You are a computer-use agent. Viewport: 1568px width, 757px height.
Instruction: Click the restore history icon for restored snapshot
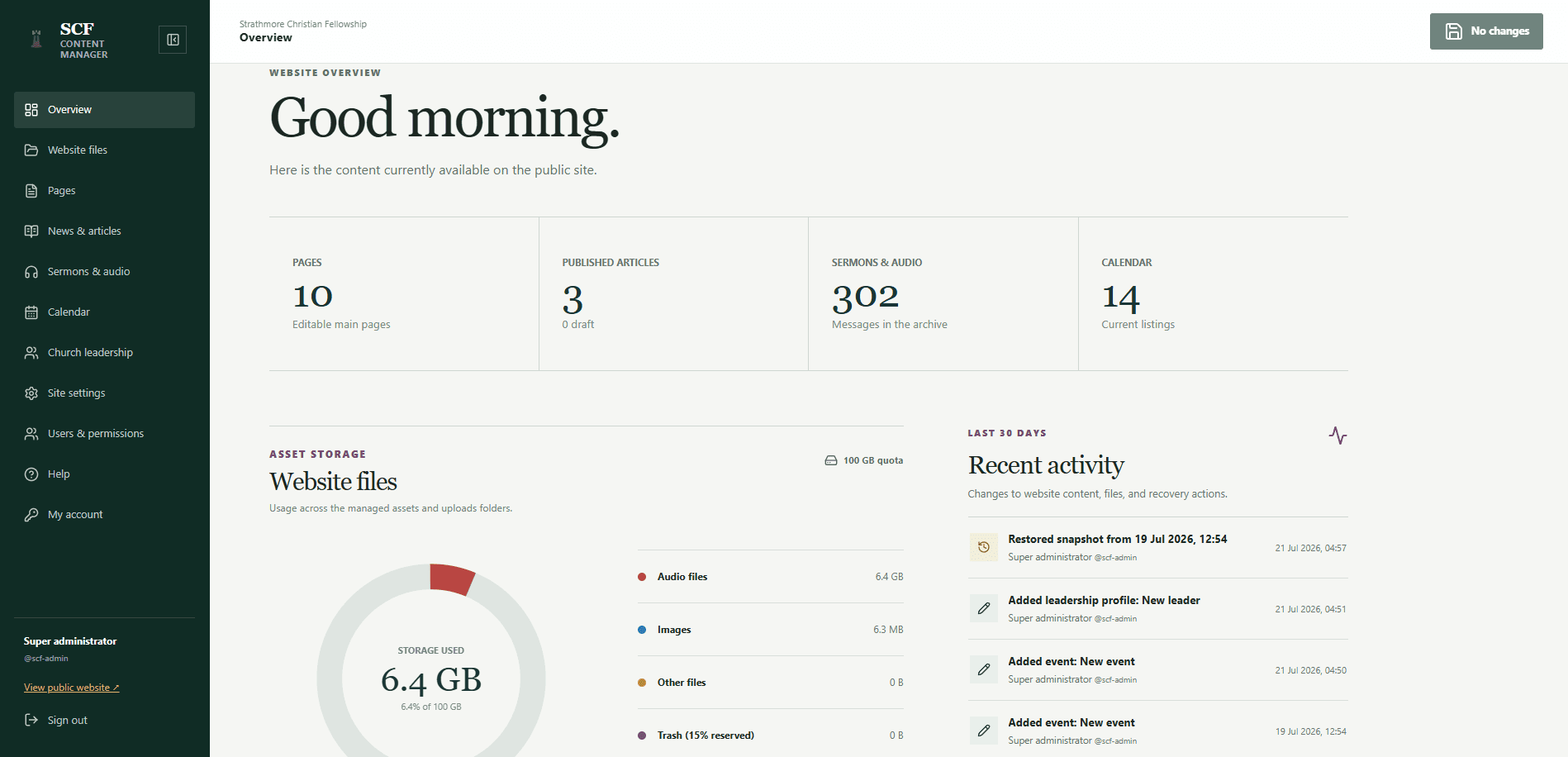[x=984, y=547]
